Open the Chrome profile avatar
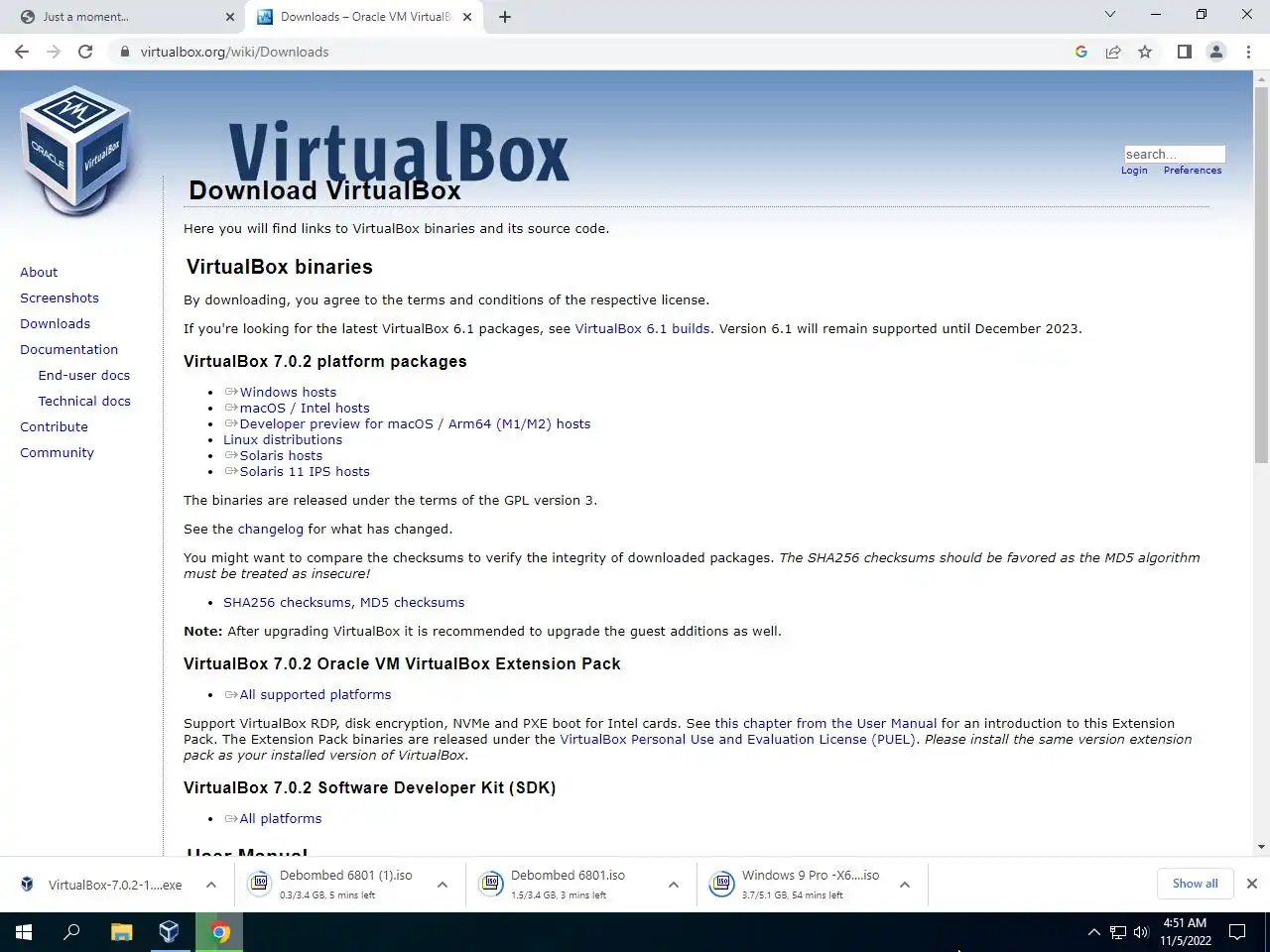Screen dimensions: 1270x952 1215,52
